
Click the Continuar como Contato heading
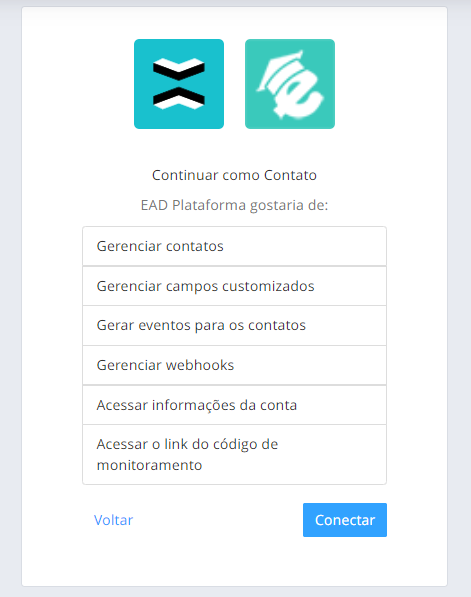(x=235, y=175)
